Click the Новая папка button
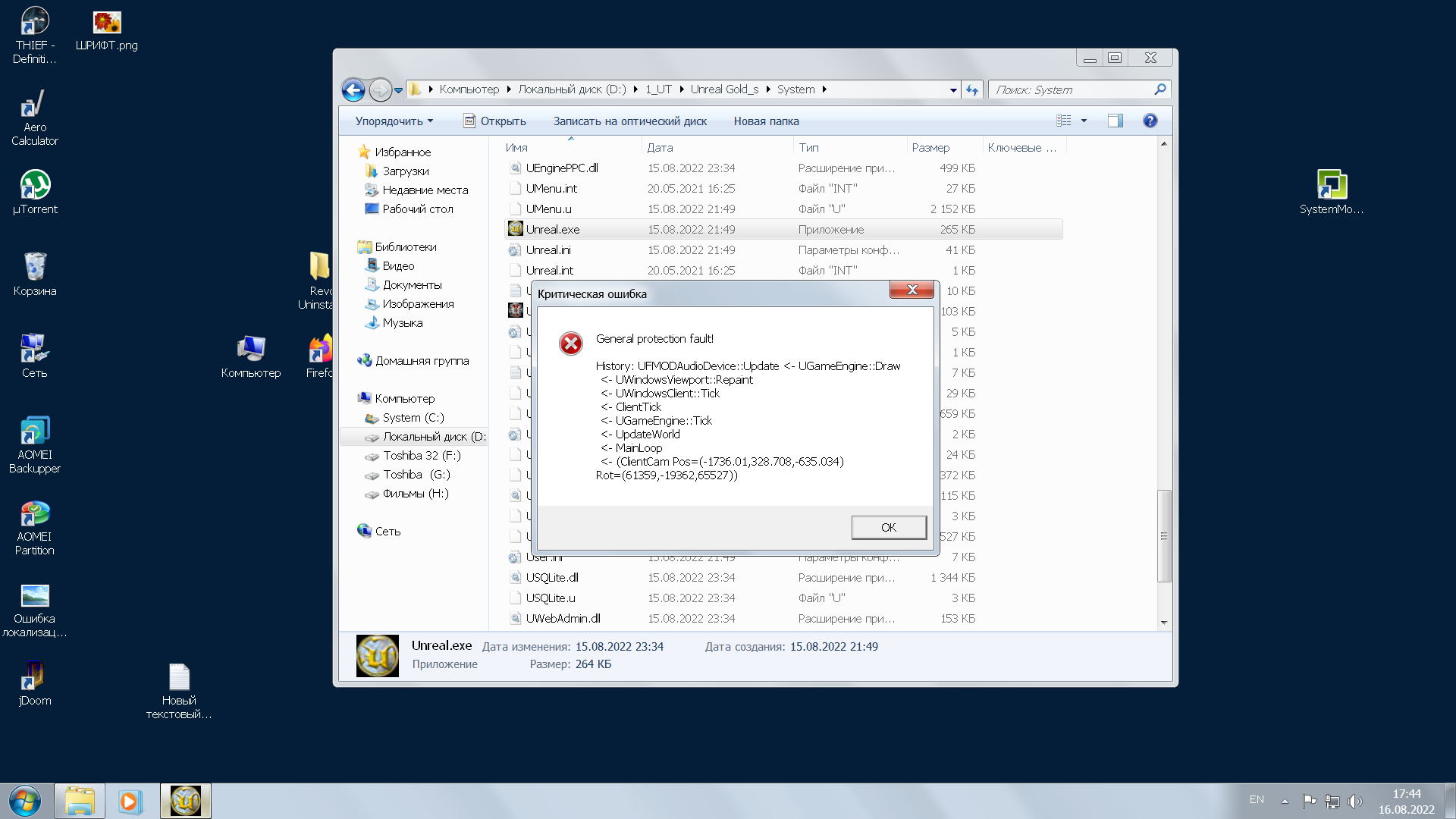 (x=766, y=121)
